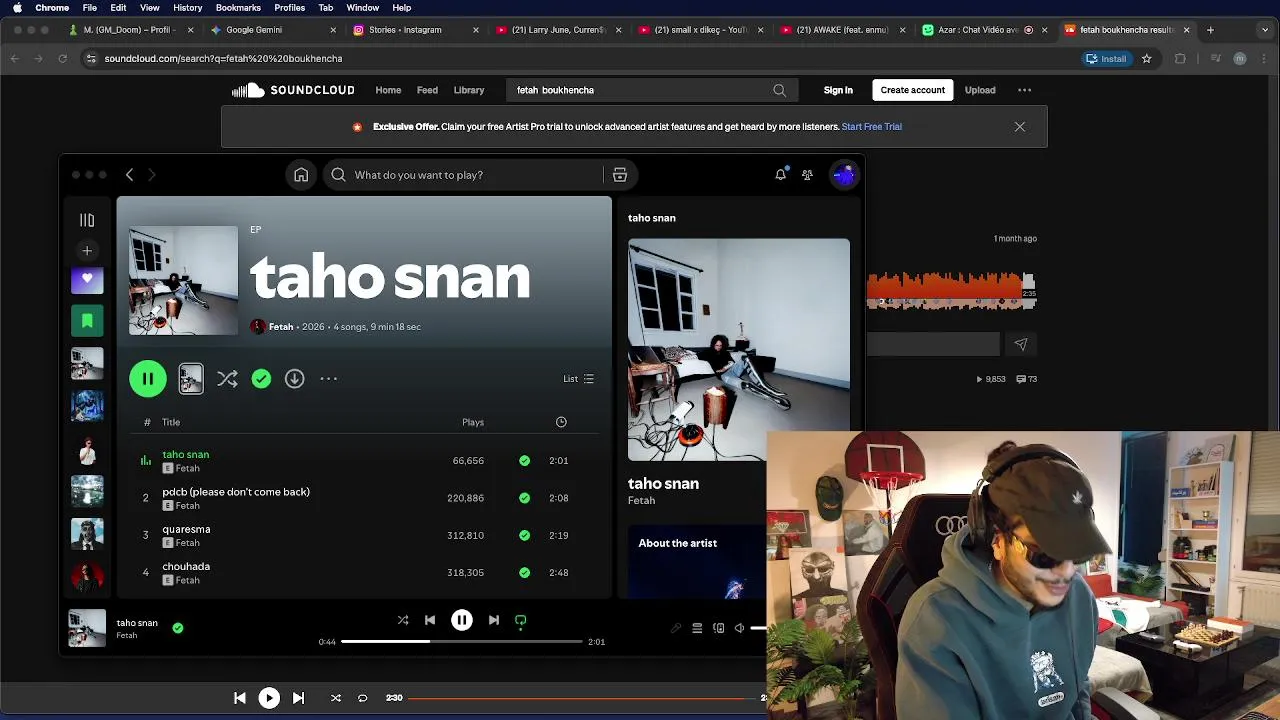The width and height of the screenshot is (1280, 720).
Task: Pause playback in Spotify player bar
Action: pos(462,620)
